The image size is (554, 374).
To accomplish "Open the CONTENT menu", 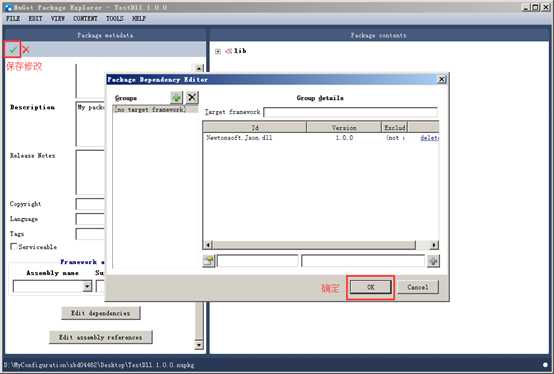I will [x=85, y=18].
